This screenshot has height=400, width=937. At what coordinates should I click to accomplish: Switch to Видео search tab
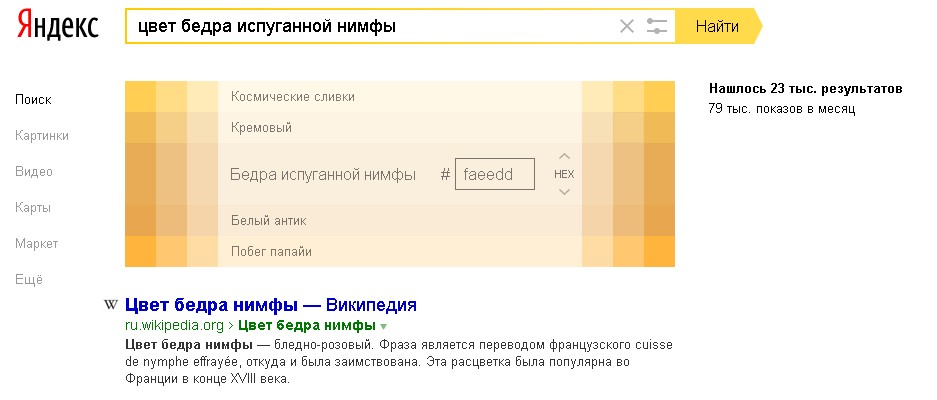[33, 171]
